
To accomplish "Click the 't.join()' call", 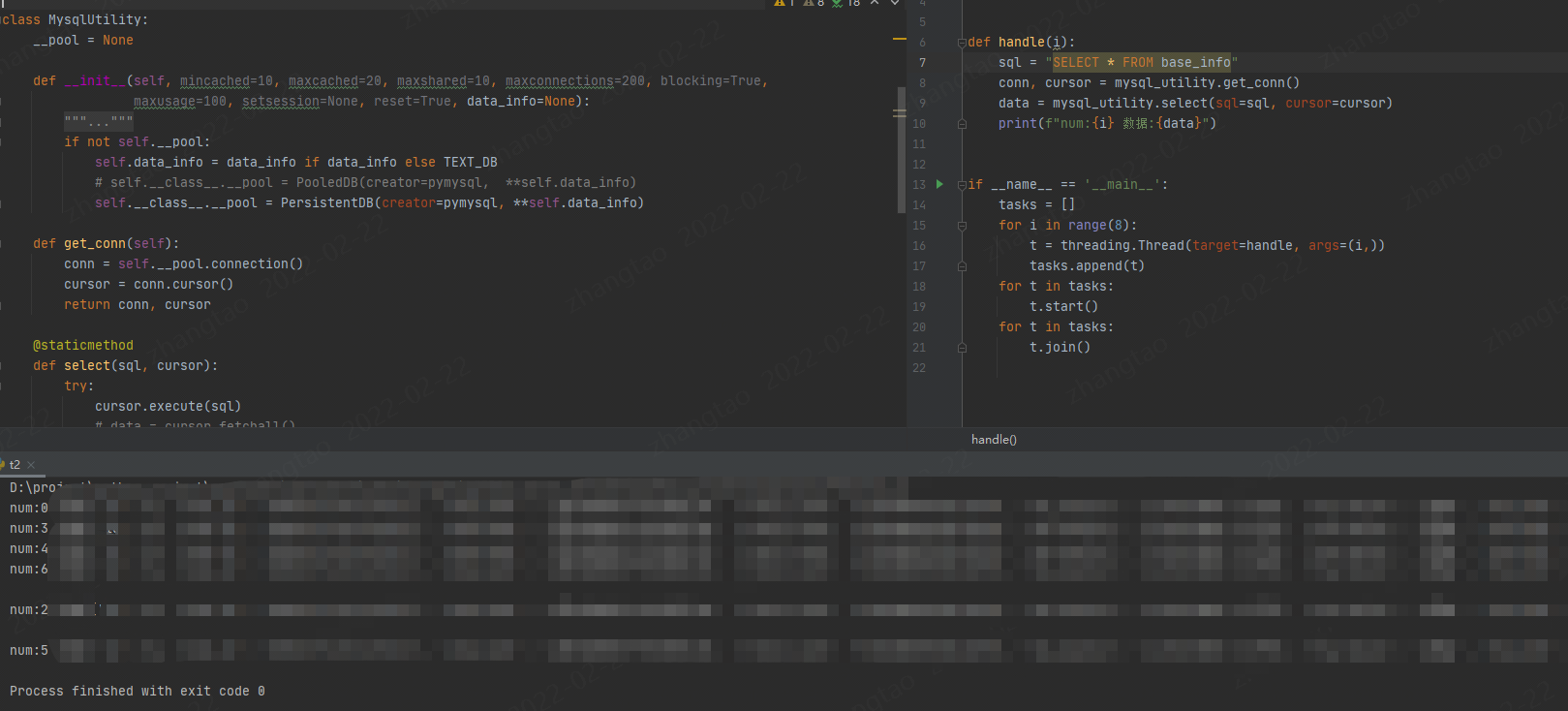I will coord(1061,348).
